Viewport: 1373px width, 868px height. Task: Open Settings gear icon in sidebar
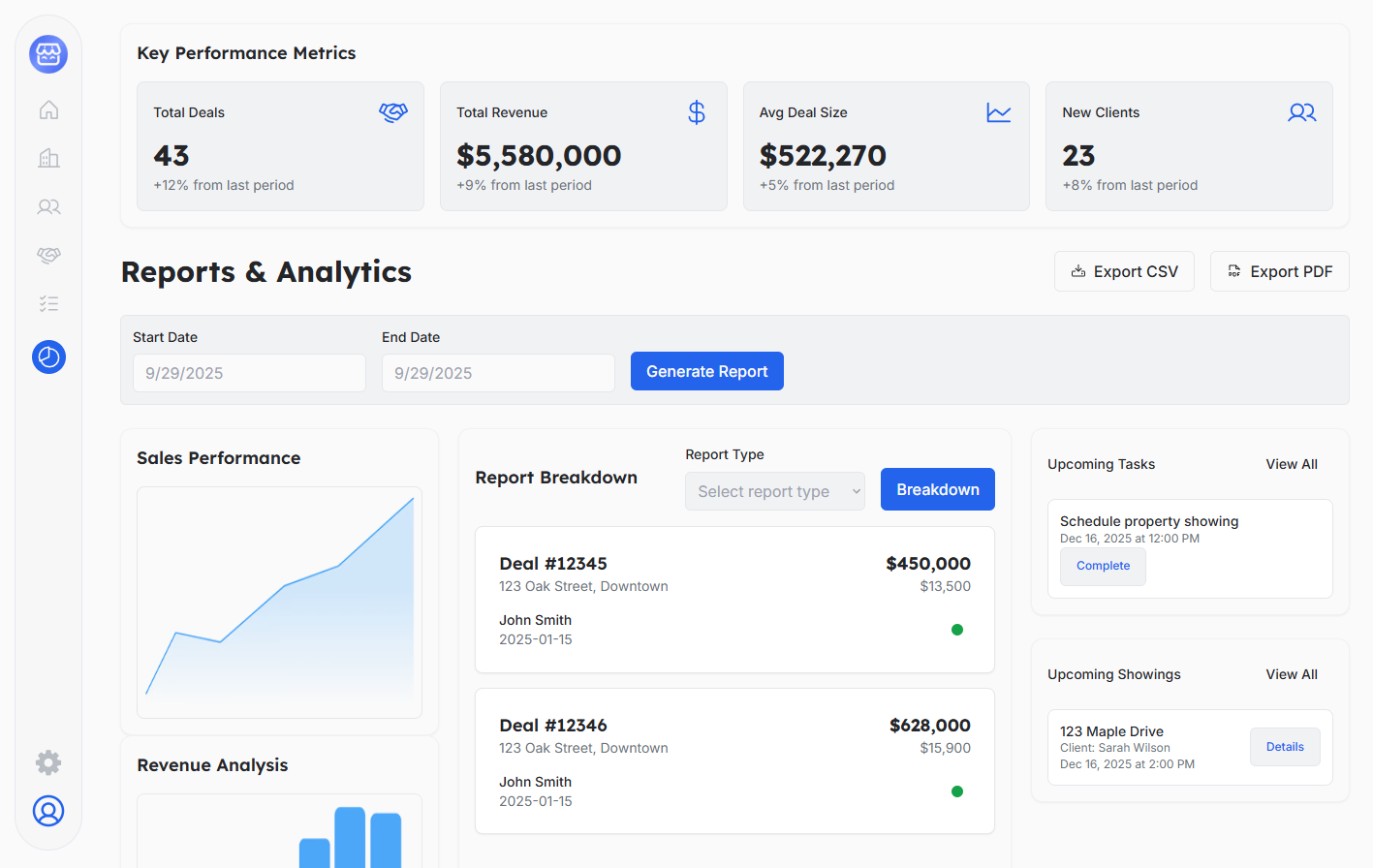48,762
